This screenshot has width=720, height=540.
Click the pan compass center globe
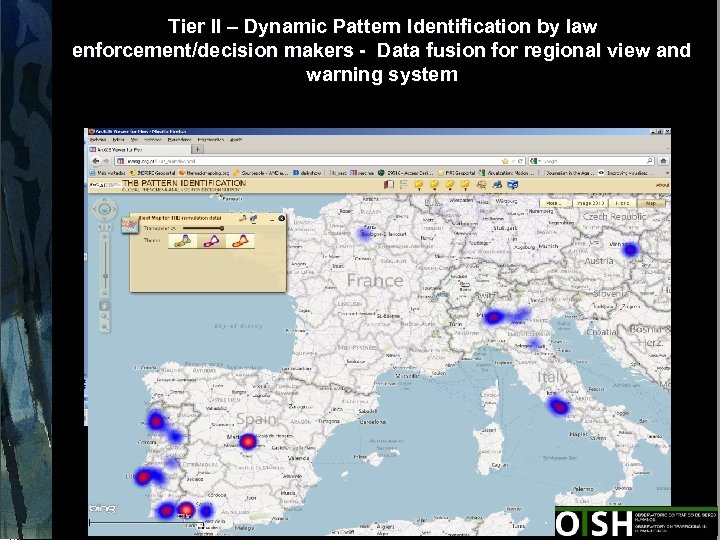[x=104, y=209]
